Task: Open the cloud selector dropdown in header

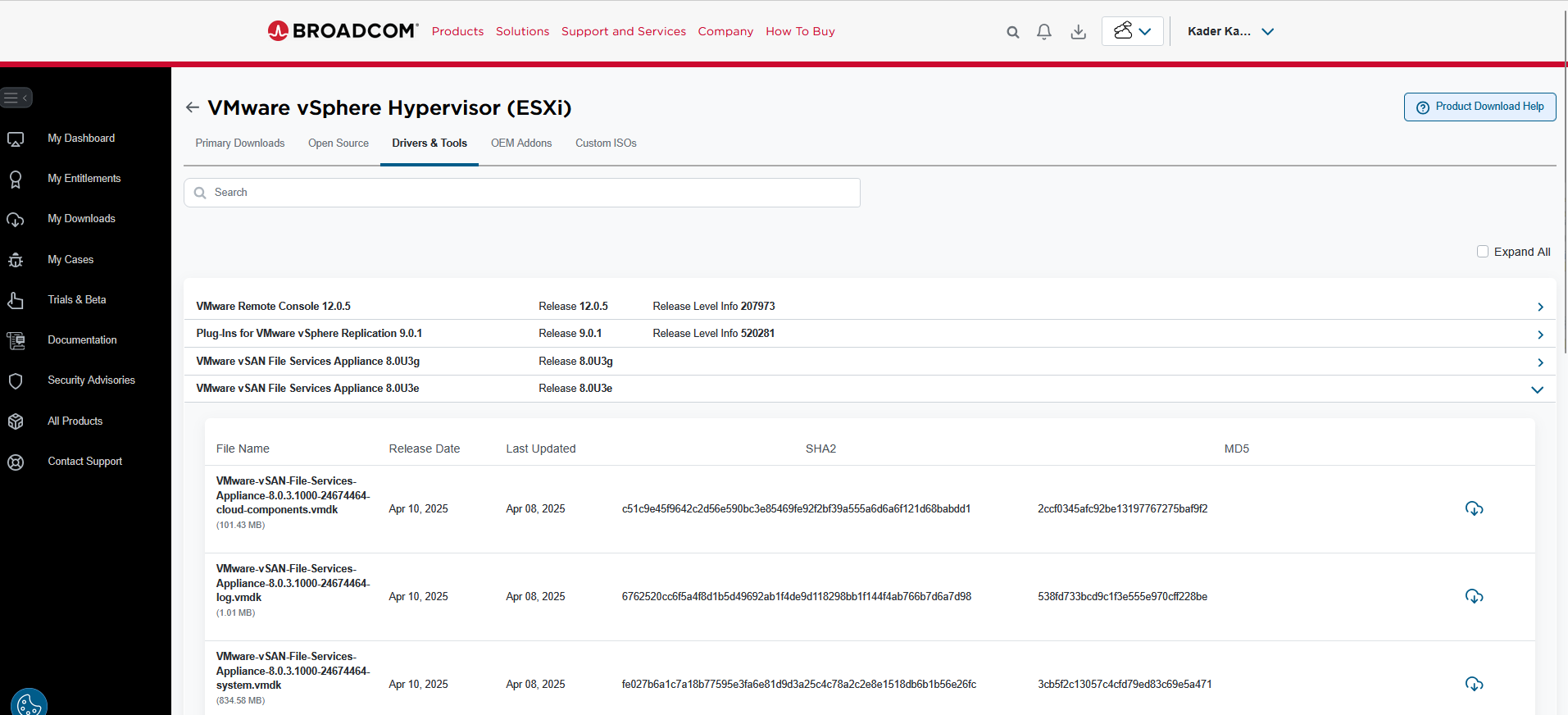Action: tap(1132, 32)
